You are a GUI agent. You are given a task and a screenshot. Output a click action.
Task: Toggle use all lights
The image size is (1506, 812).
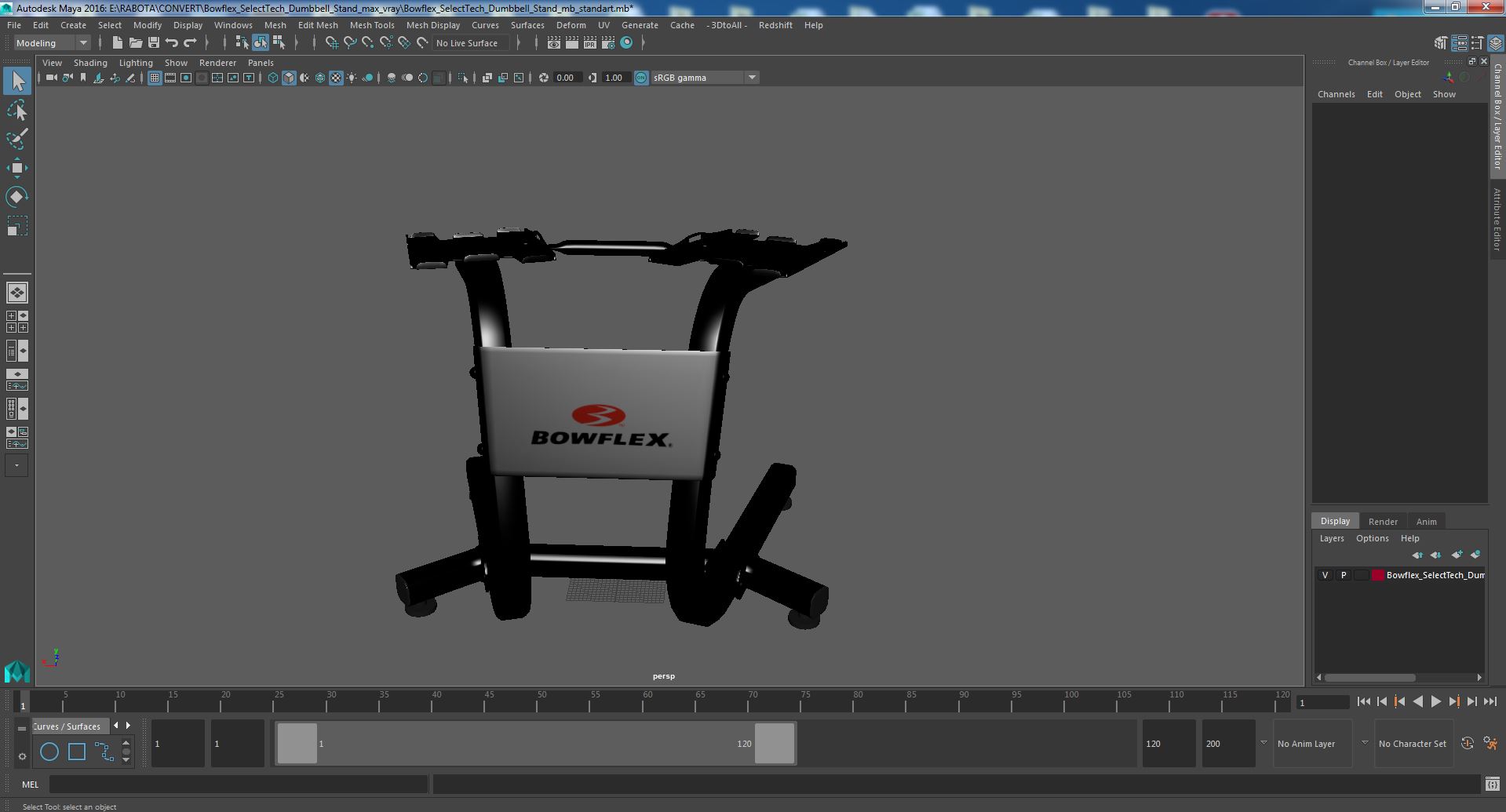[352, 78]
